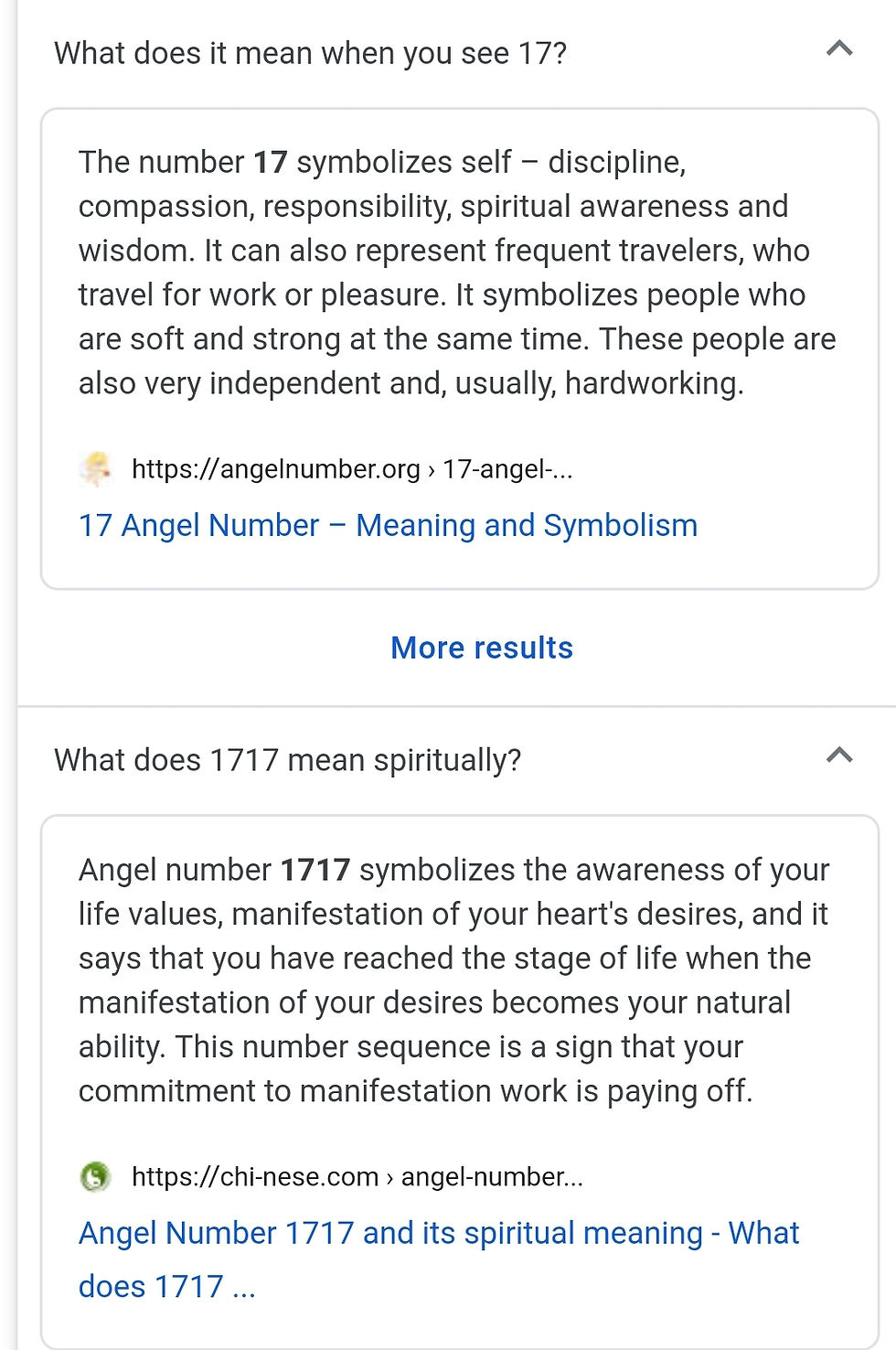This screenshot has height=1350, width=896.
Task: Click the chi-nese.com green favicon
Action: [x=95, y=1176]
